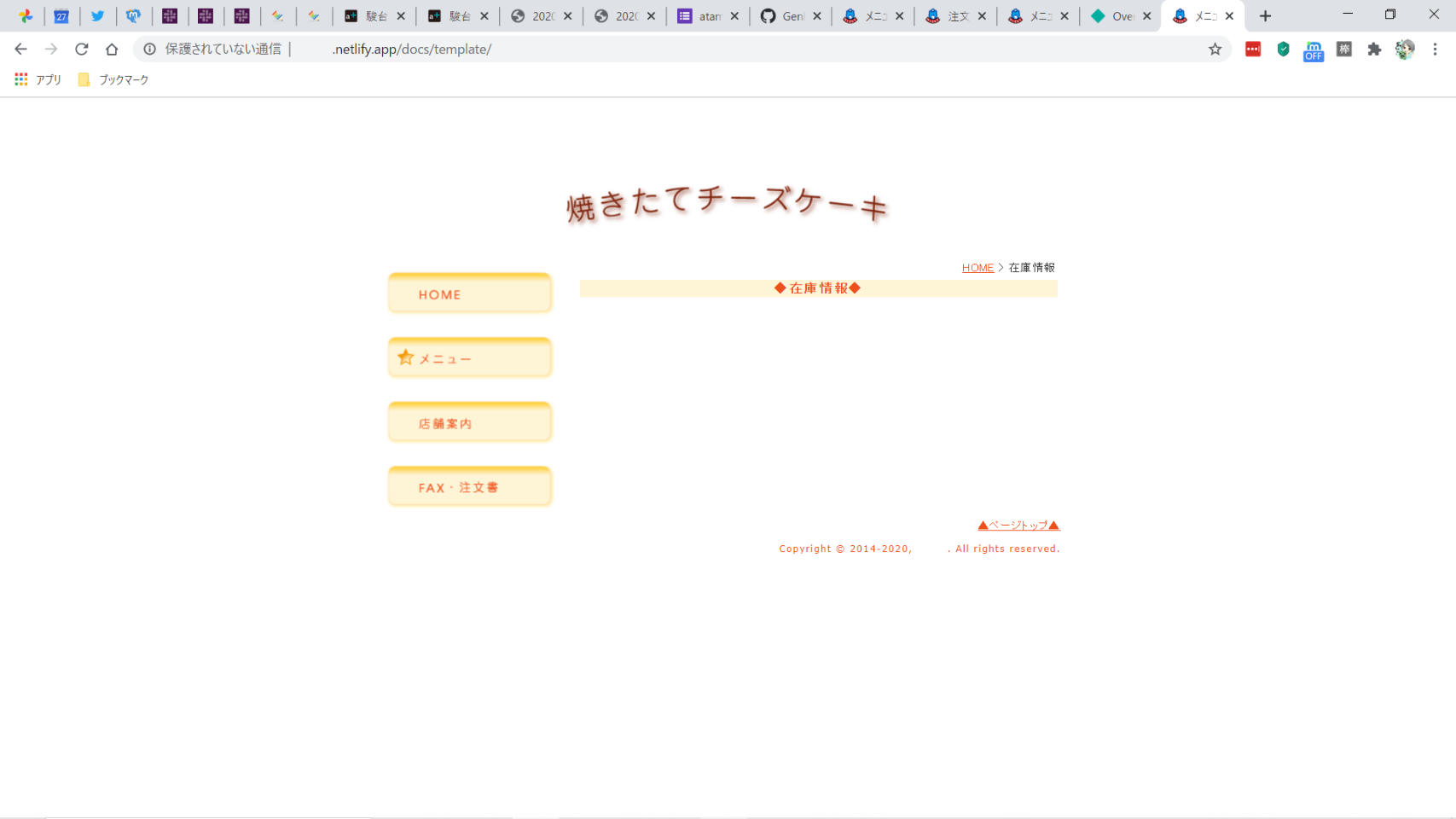Open the Chrome profile avatar
1456x819 pixels.
click(1404, 49)
